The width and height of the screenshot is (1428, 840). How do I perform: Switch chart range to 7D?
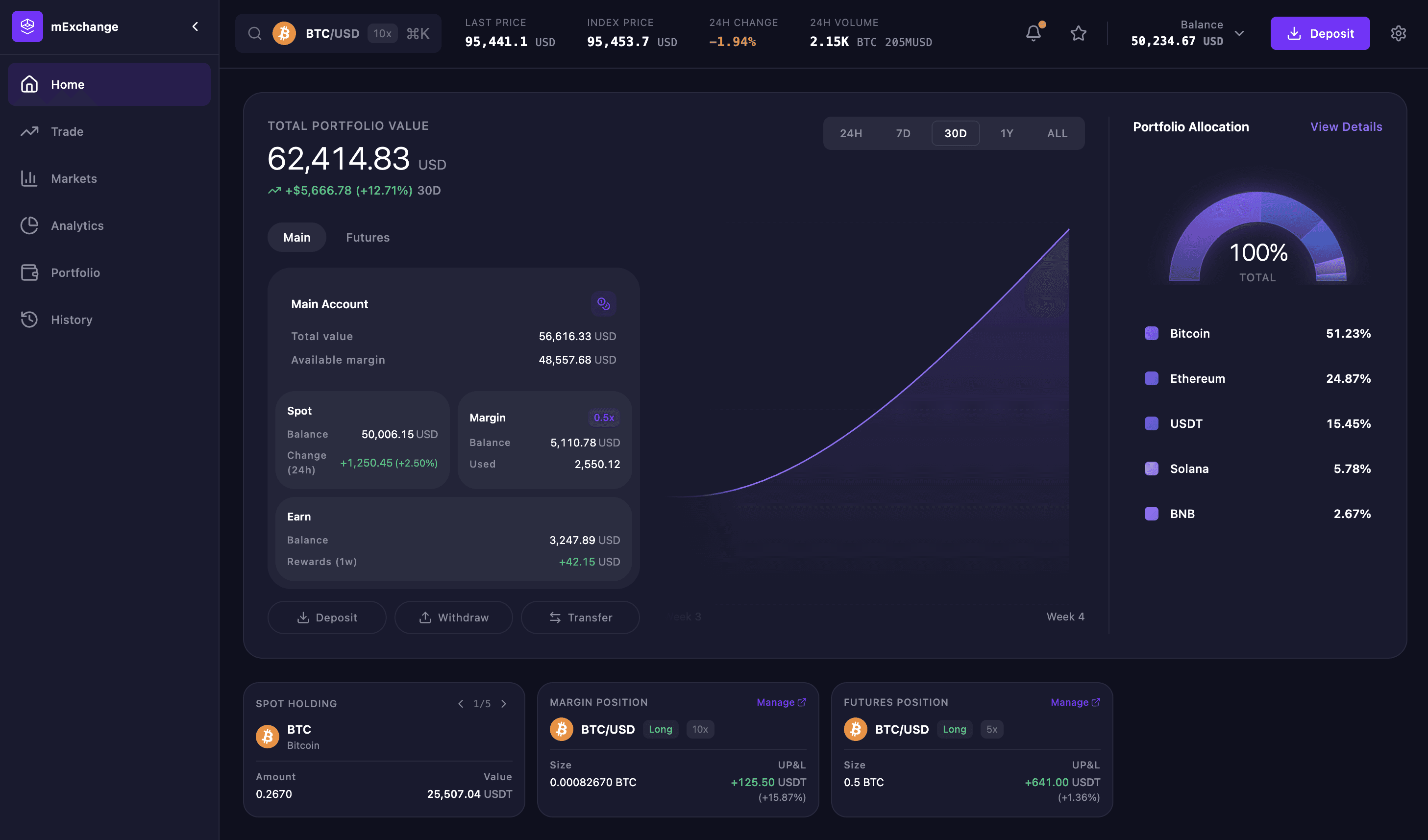coord(903,133)
